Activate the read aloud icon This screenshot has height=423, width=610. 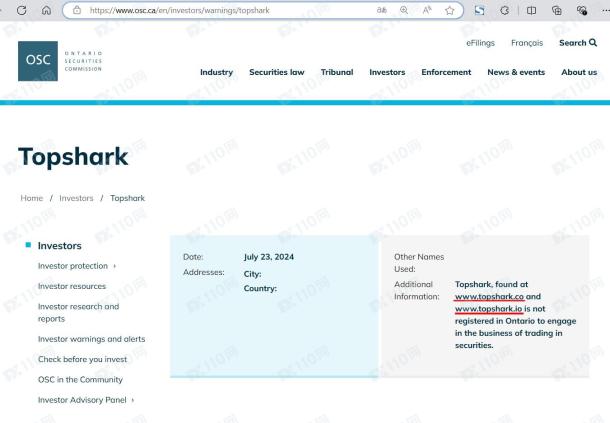tap(427, 10)
